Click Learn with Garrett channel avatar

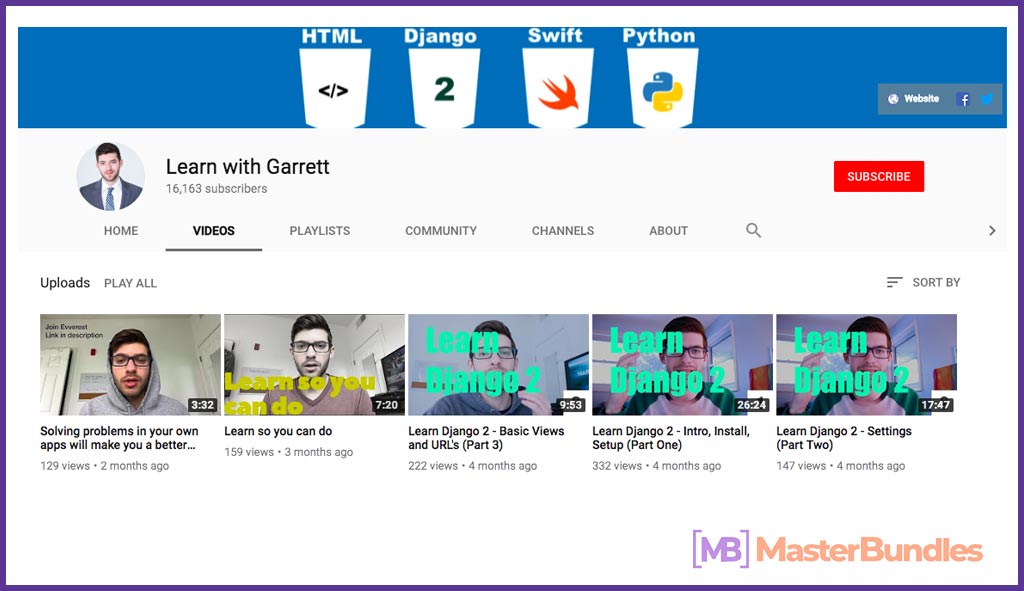click(x=110, y=176)
